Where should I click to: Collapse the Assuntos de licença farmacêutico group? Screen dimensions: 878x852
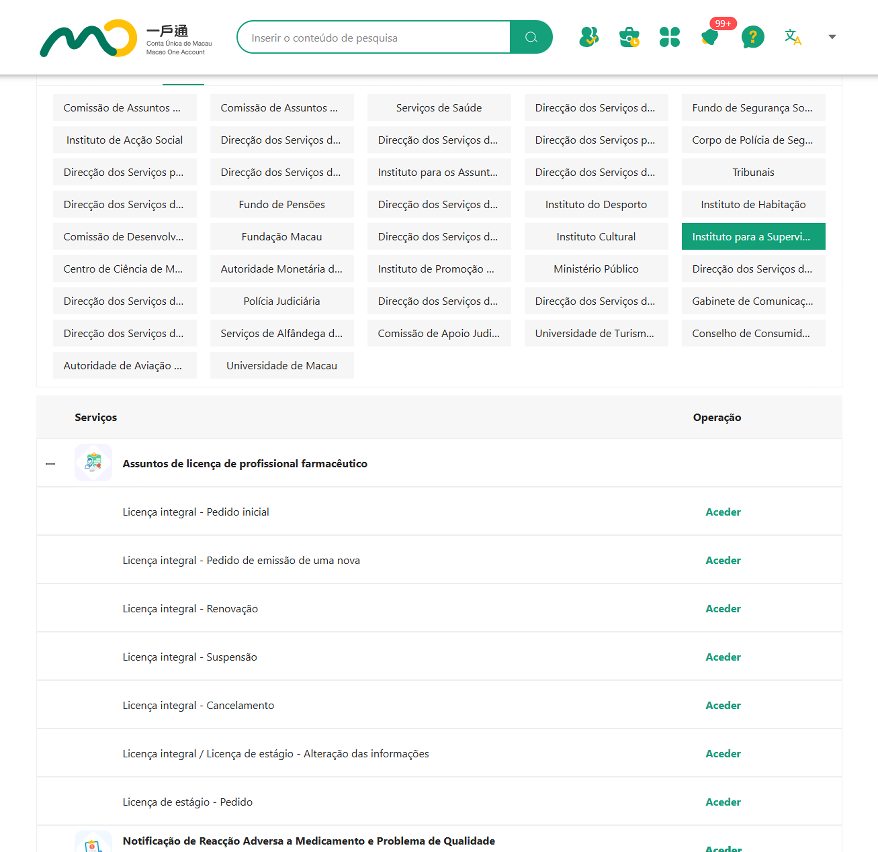(x=50, y=464)
